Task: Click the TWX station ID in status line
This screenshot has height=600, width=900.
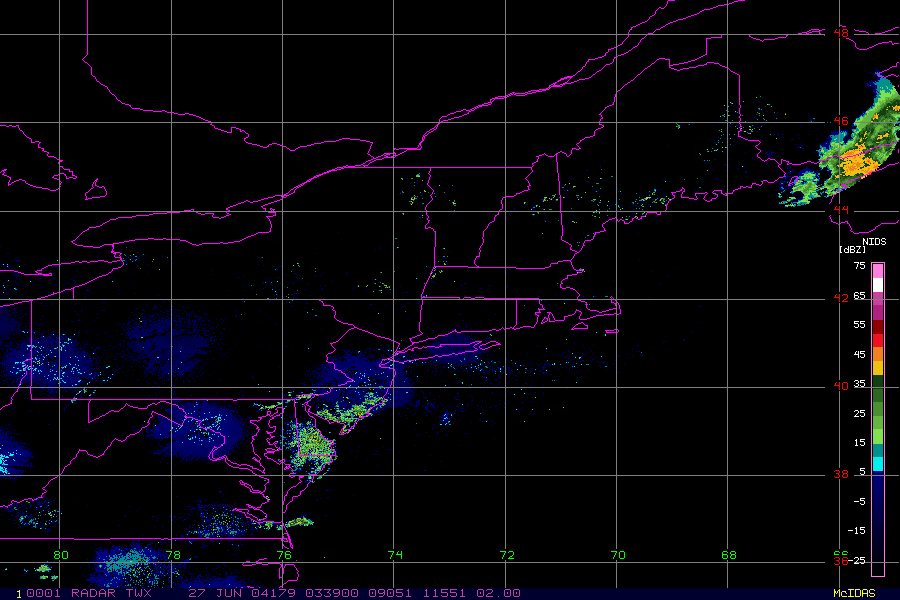Action: click(x=139, y=593)
